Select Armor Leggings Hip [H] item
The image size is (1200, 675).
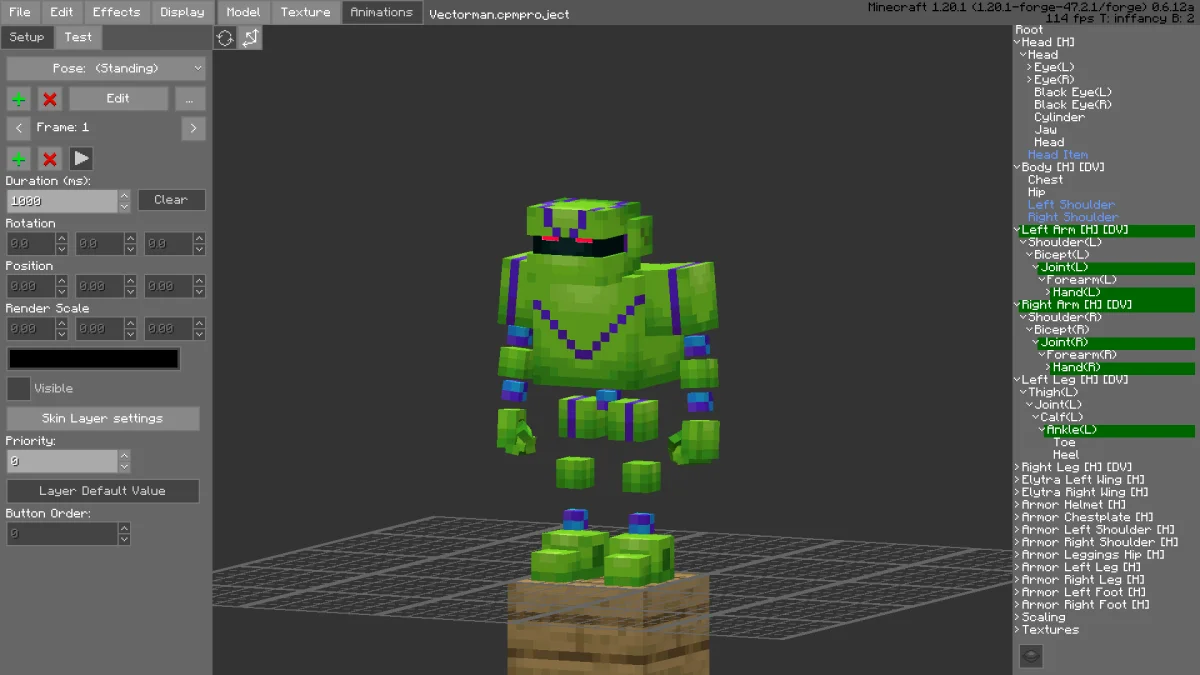(1092, 555)
